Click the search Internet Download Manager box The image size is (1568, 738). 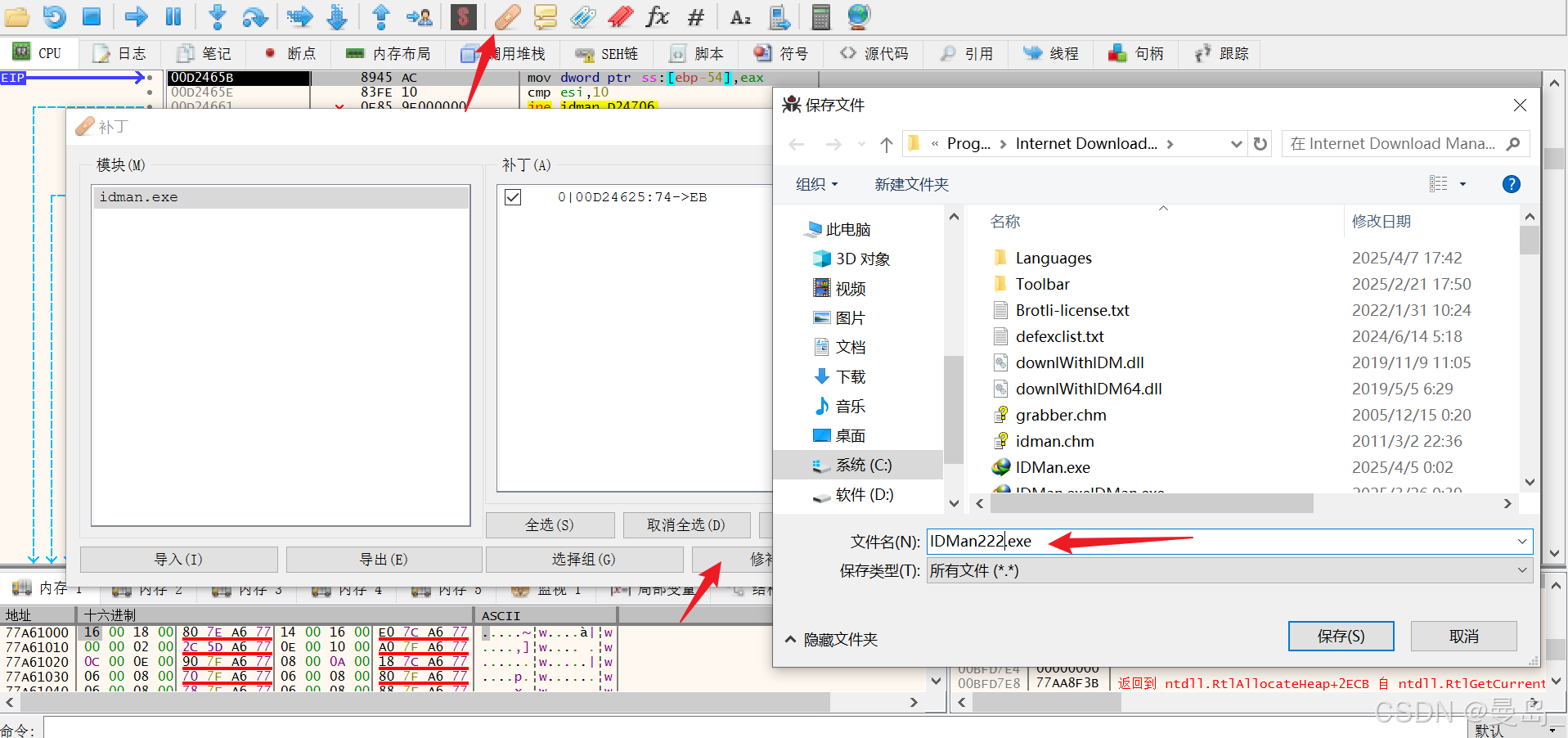click(1404, 144)
